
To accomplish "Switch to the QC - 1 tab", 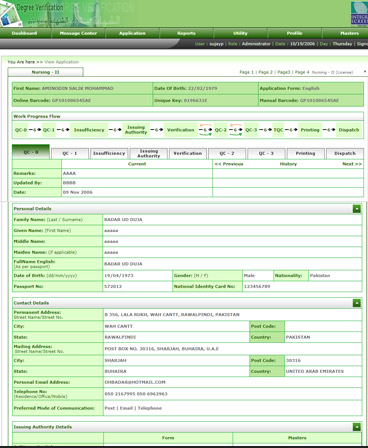I will coord(70,153).
